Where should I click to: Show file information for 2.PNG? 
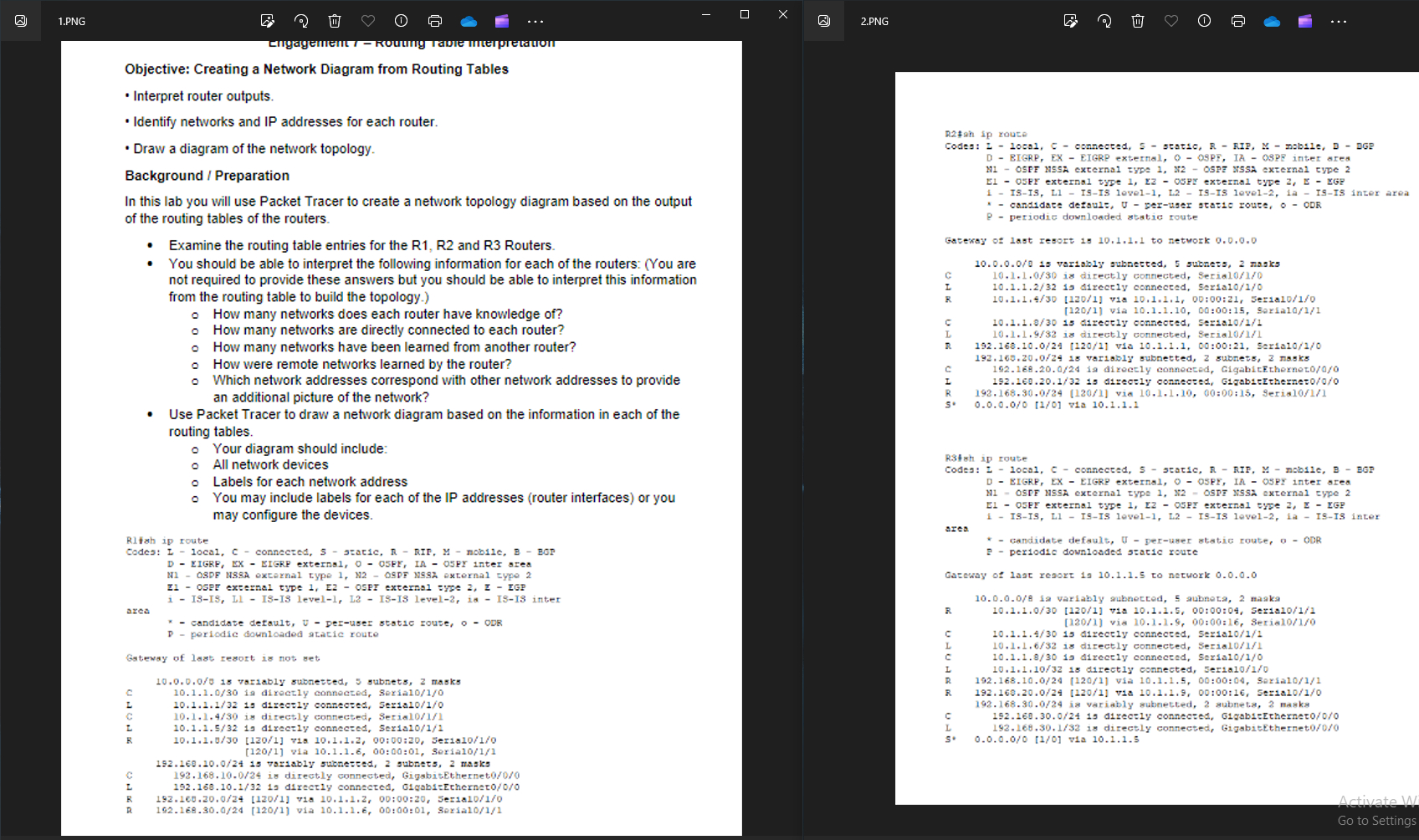(x=1205, y=21)
